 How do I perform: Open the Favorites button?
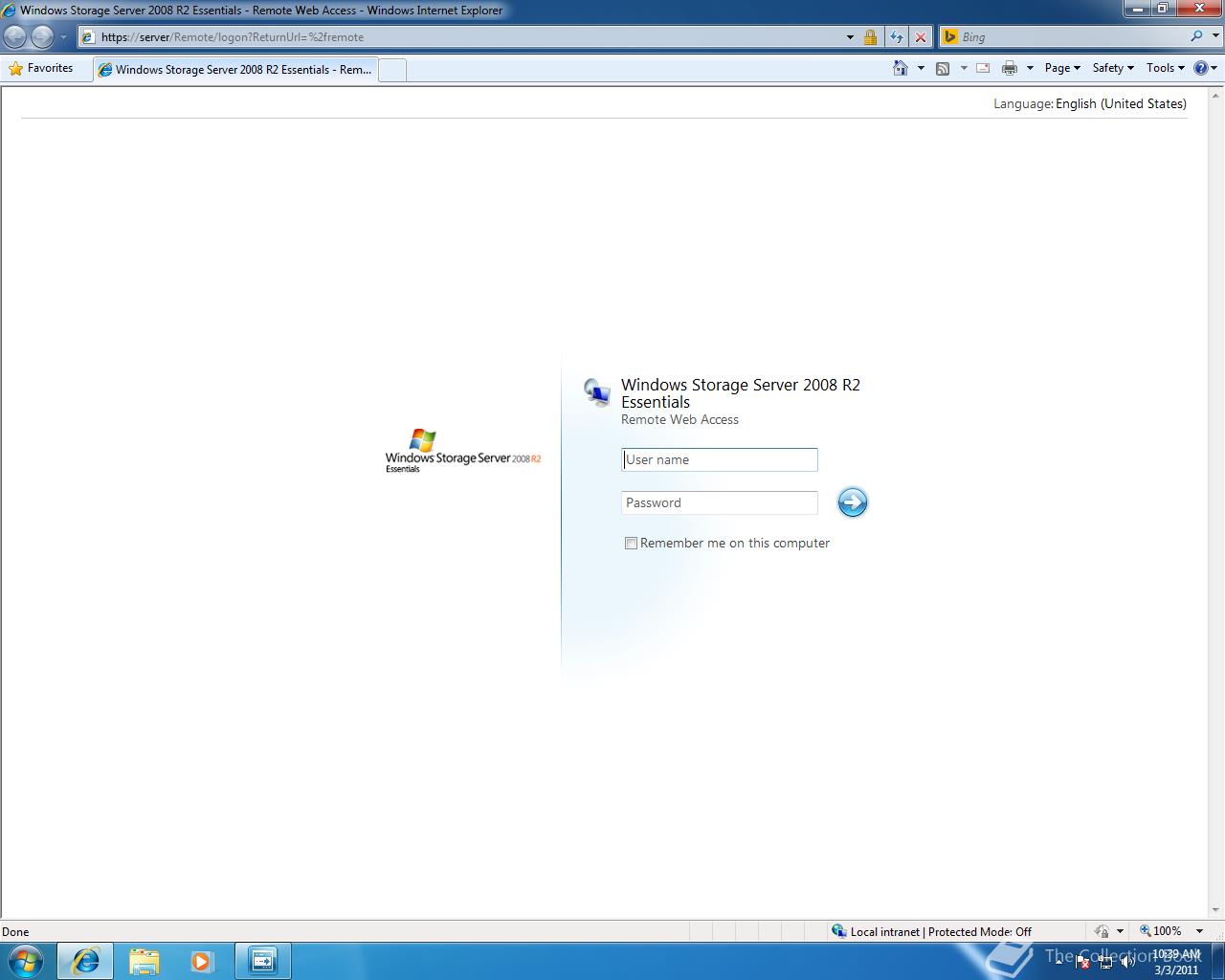tap(41, 68)
